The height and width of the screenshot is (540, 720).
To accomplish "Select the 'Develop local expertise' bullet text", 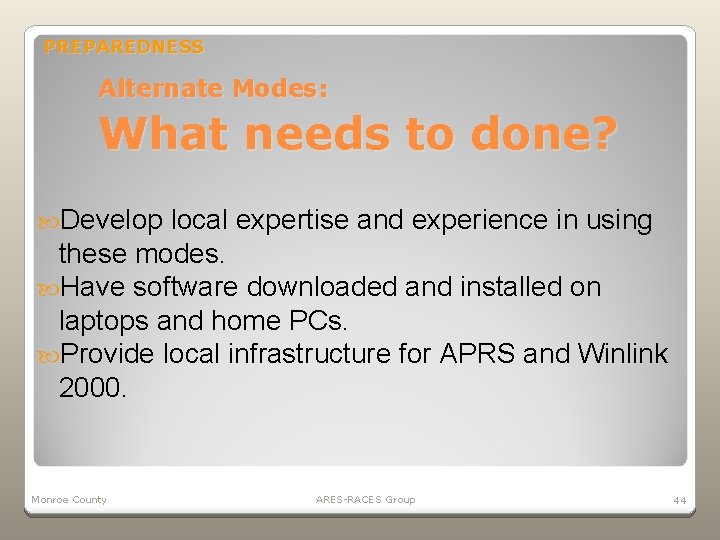I will coord(356,236).
